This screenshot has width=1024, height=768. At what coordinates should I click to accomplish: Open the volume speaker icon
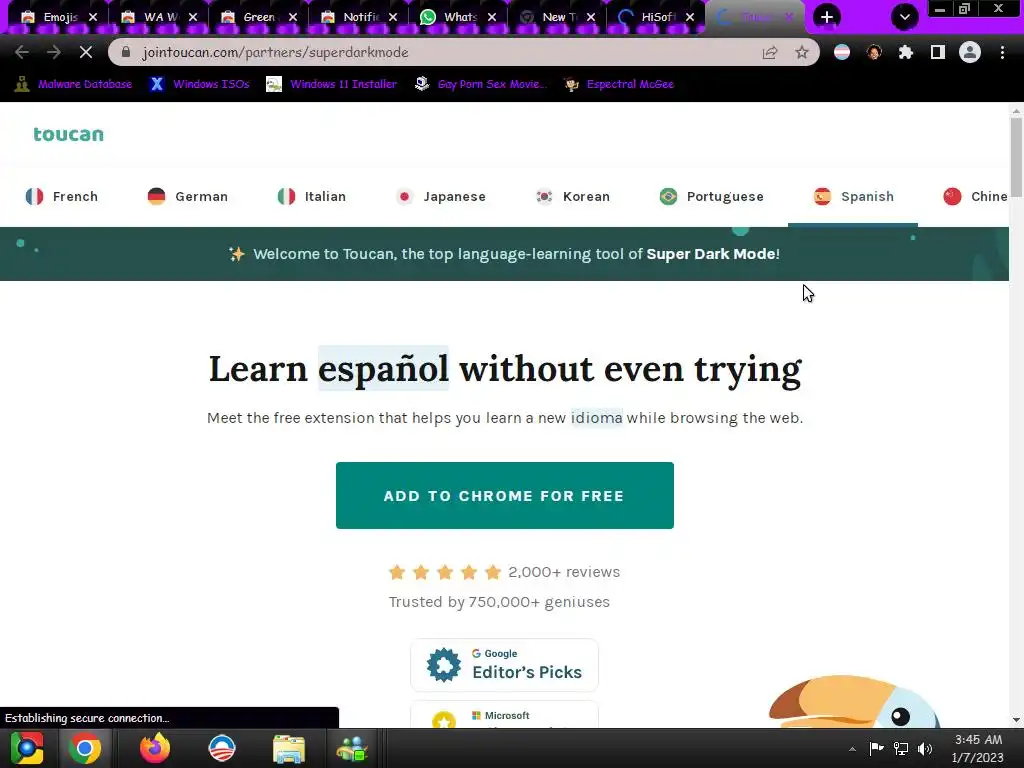(925, 748)
